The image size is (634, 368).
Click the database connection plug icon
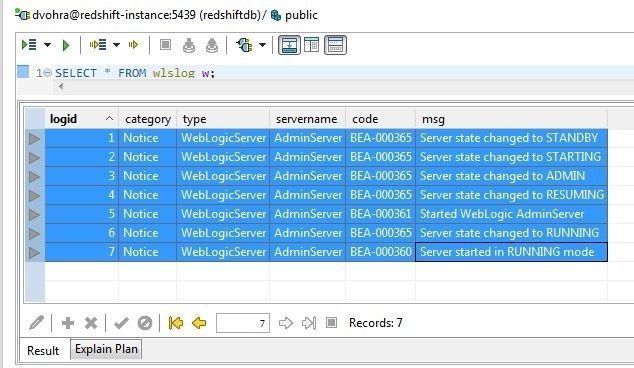(x=245, y=44)
